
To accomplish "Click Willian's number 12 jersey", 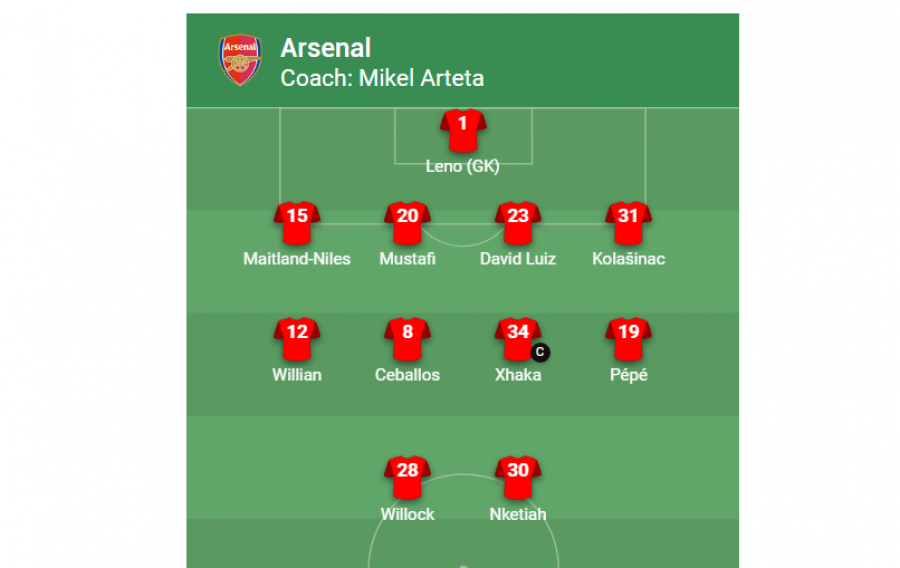I will click(x=297, y=339).
